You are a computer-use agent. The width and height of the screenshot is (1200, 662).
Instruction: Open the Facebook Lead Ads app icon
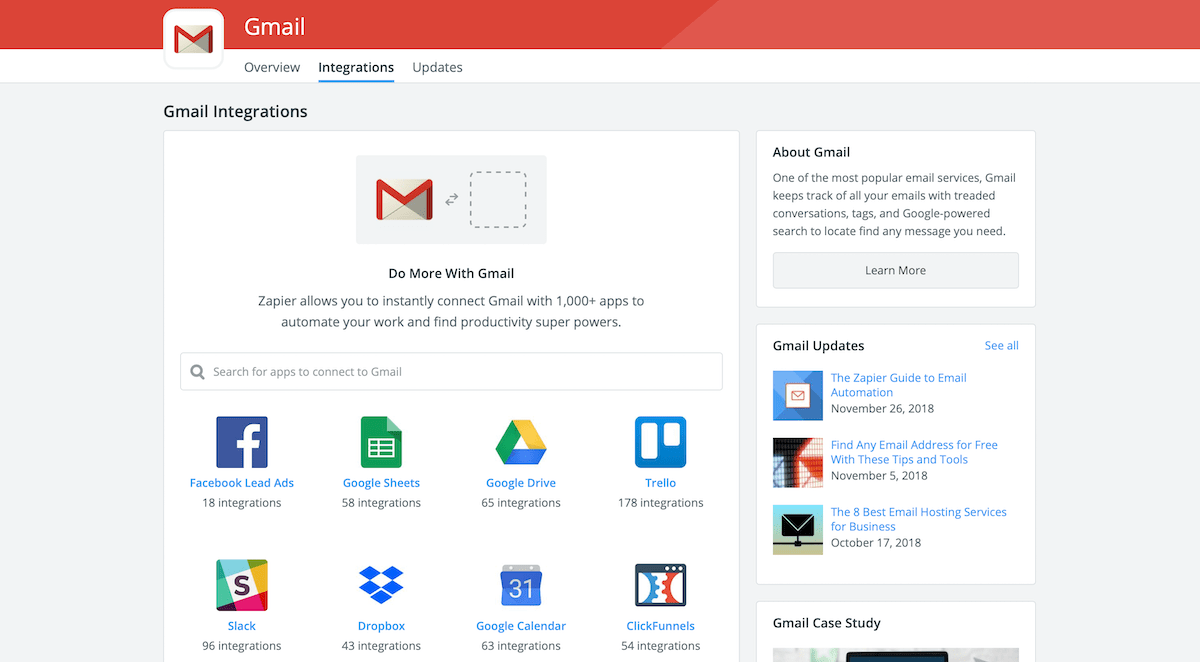pos(242,442)
